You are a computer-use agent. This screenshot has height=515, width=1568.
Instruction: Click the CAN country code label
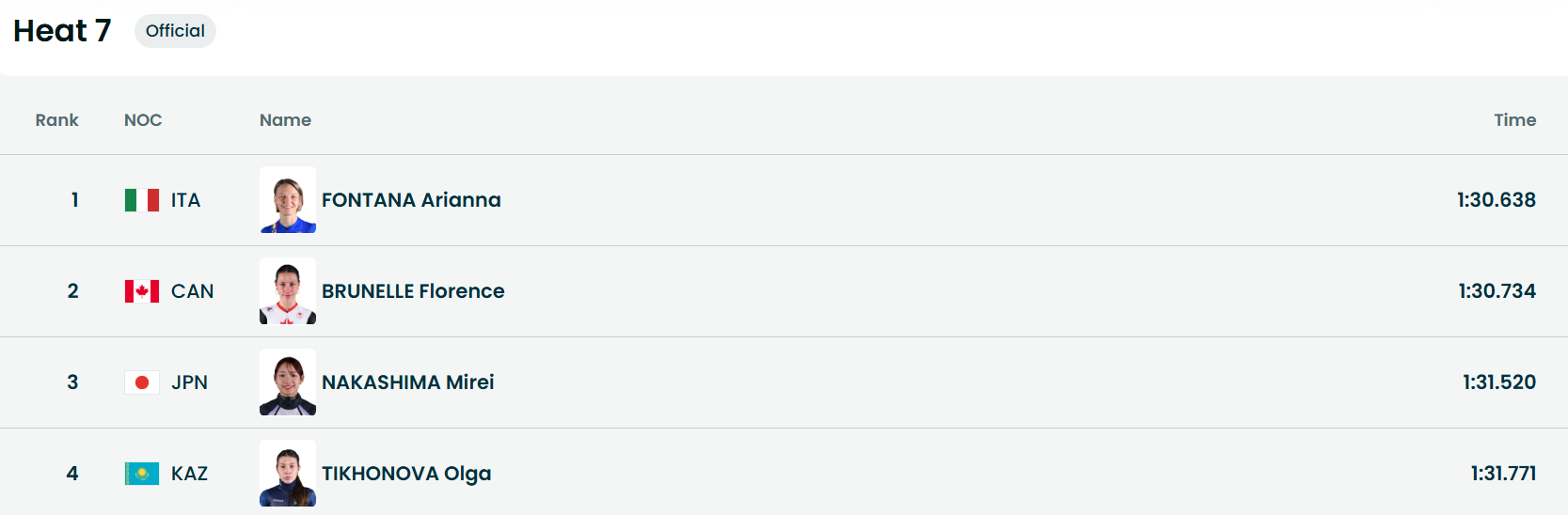point(192,291)
